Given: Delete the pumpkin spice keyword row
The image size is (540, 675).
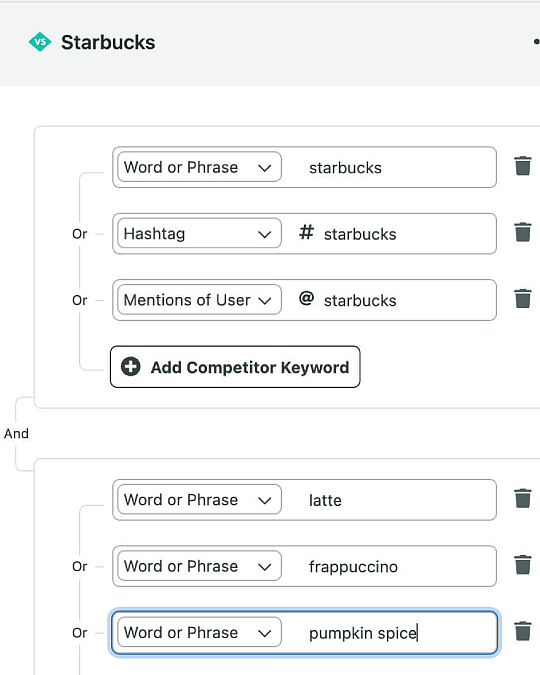Looking at the screenshot, I should 523,632.
